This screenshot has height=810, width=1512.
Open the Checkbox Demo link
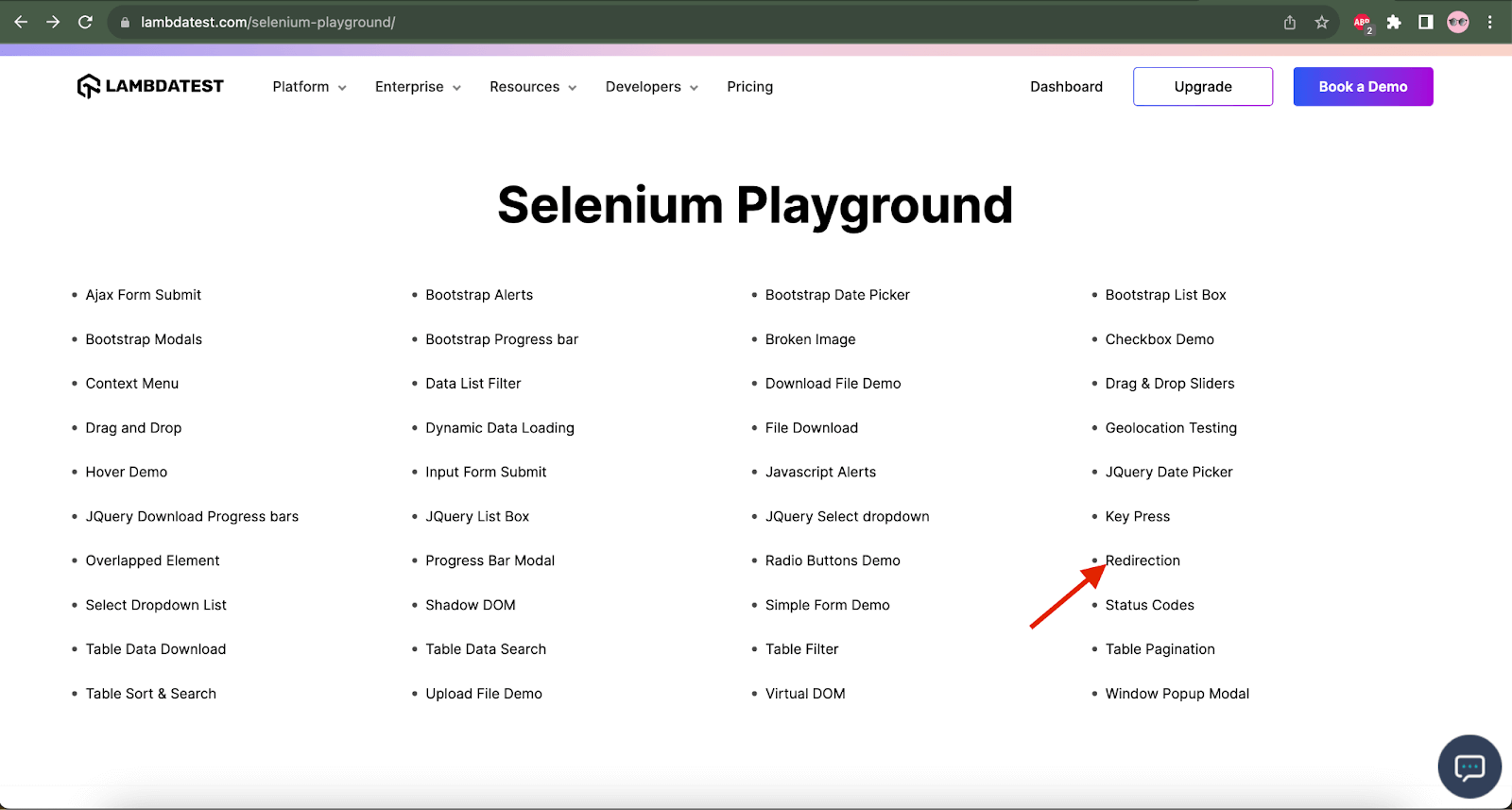click(x=1160, y=339)
